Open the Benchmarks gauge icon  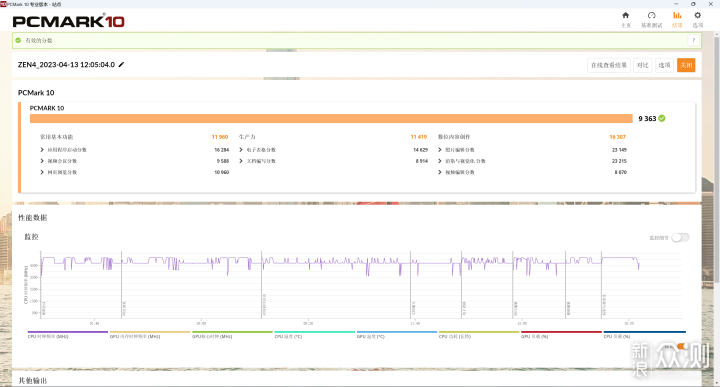click(x=652, y=16)
